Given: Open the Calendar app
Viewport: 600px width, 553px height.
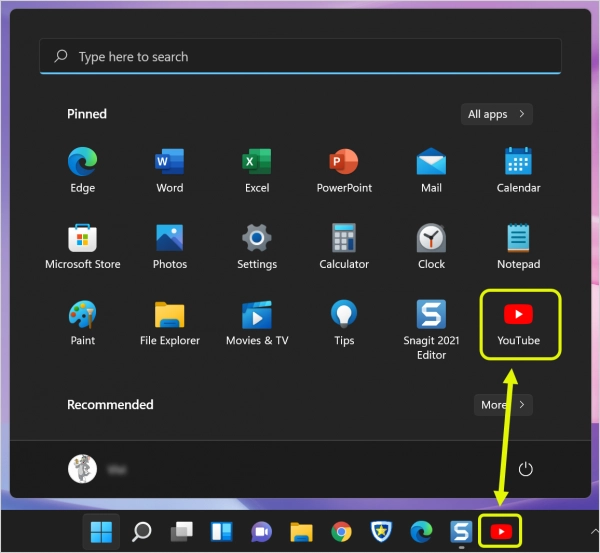Looking at the screenshot, I should point(518,170).
